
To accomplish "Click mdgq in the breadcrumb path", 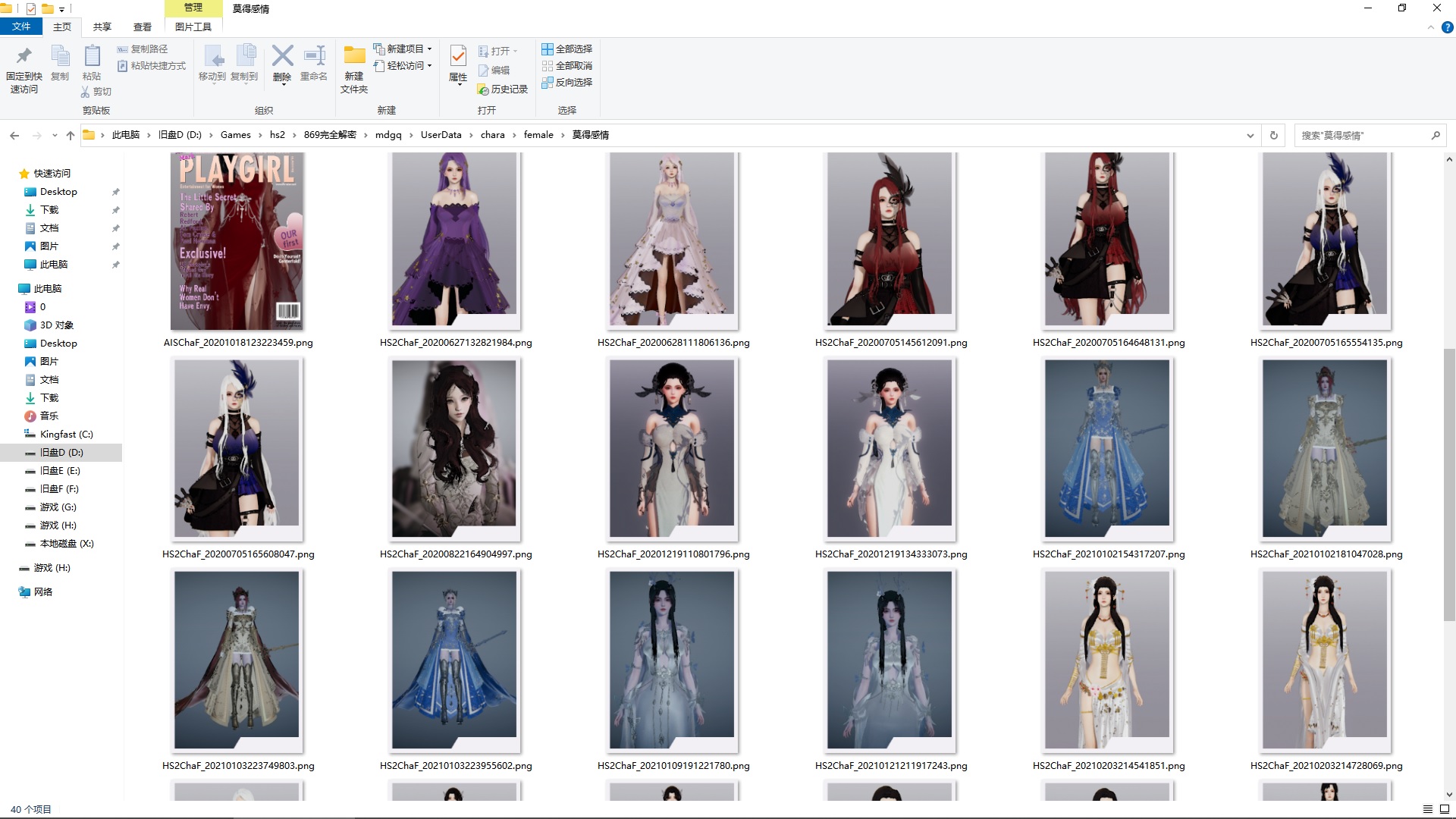I will coord(388,135).
